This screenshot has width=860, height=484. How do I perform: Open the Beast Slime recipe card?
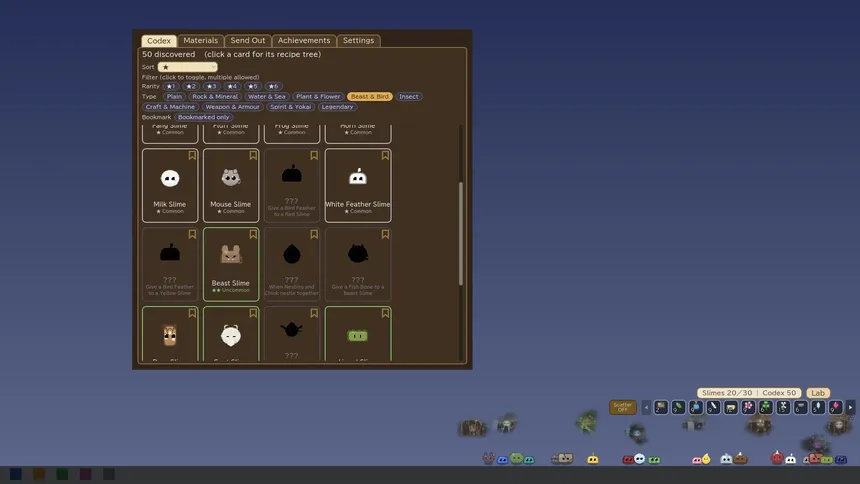click(231, 264)
